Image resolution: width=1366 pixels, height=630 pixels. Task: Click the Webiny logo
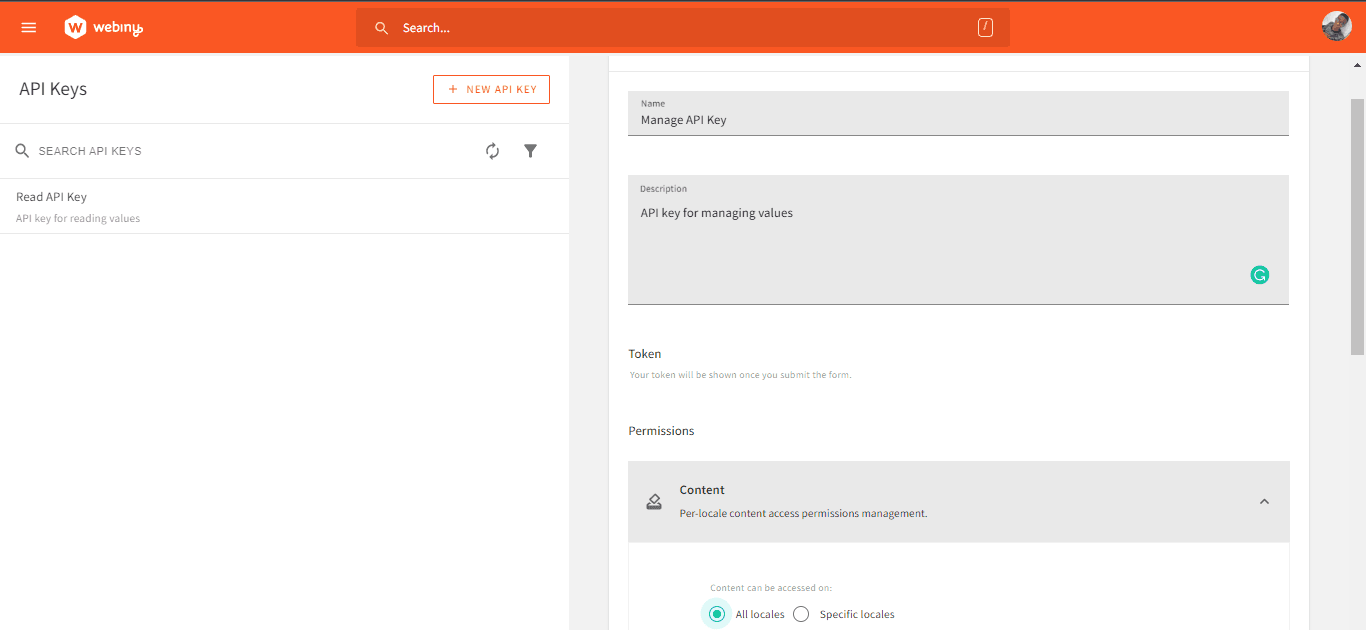pos(103,27)
